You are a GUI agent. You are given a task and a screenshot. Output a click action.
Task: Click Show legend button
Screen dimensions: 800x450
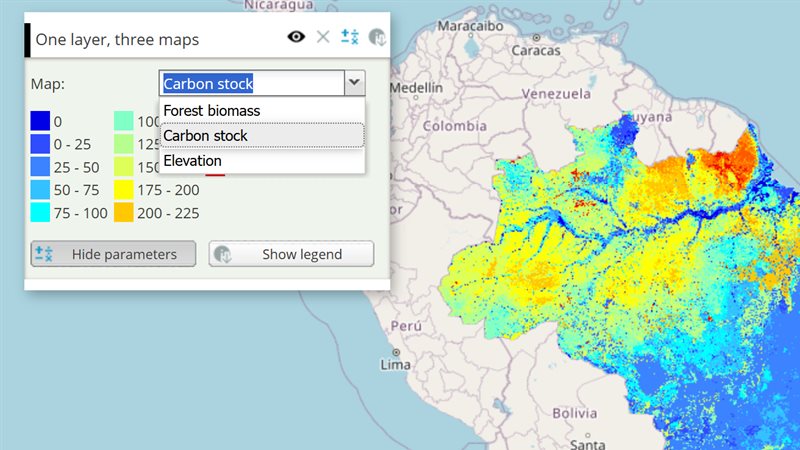coord(291,254)
